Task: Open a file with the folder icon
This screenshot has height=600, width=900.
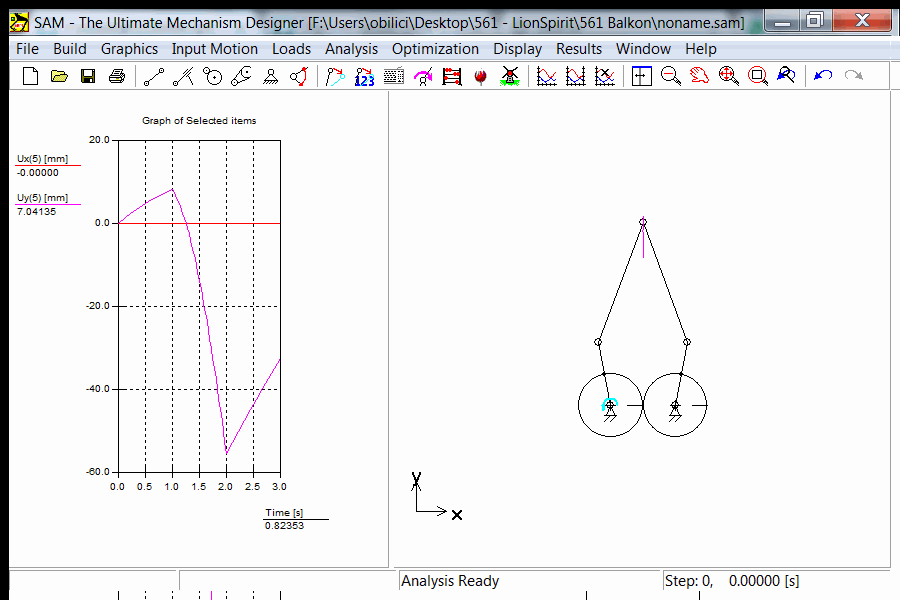Action: 59,76
